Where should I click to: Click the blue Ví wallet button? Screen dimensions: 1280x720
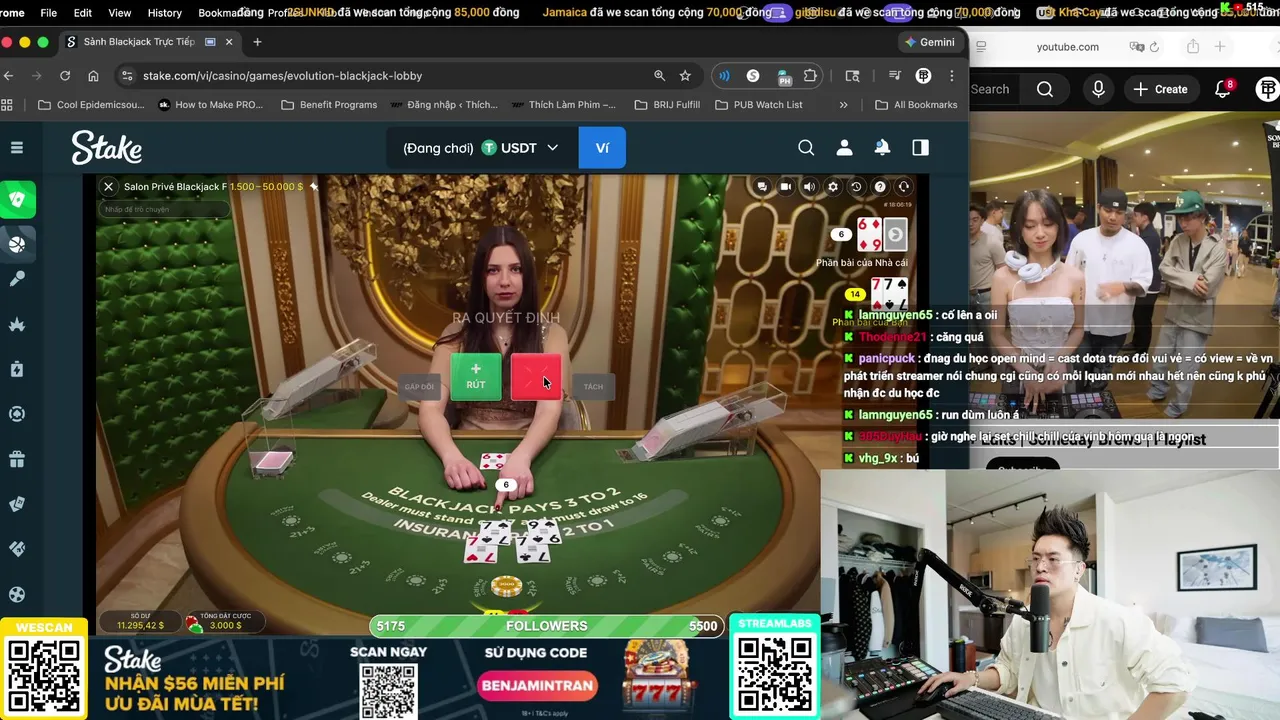click(602, 148)
